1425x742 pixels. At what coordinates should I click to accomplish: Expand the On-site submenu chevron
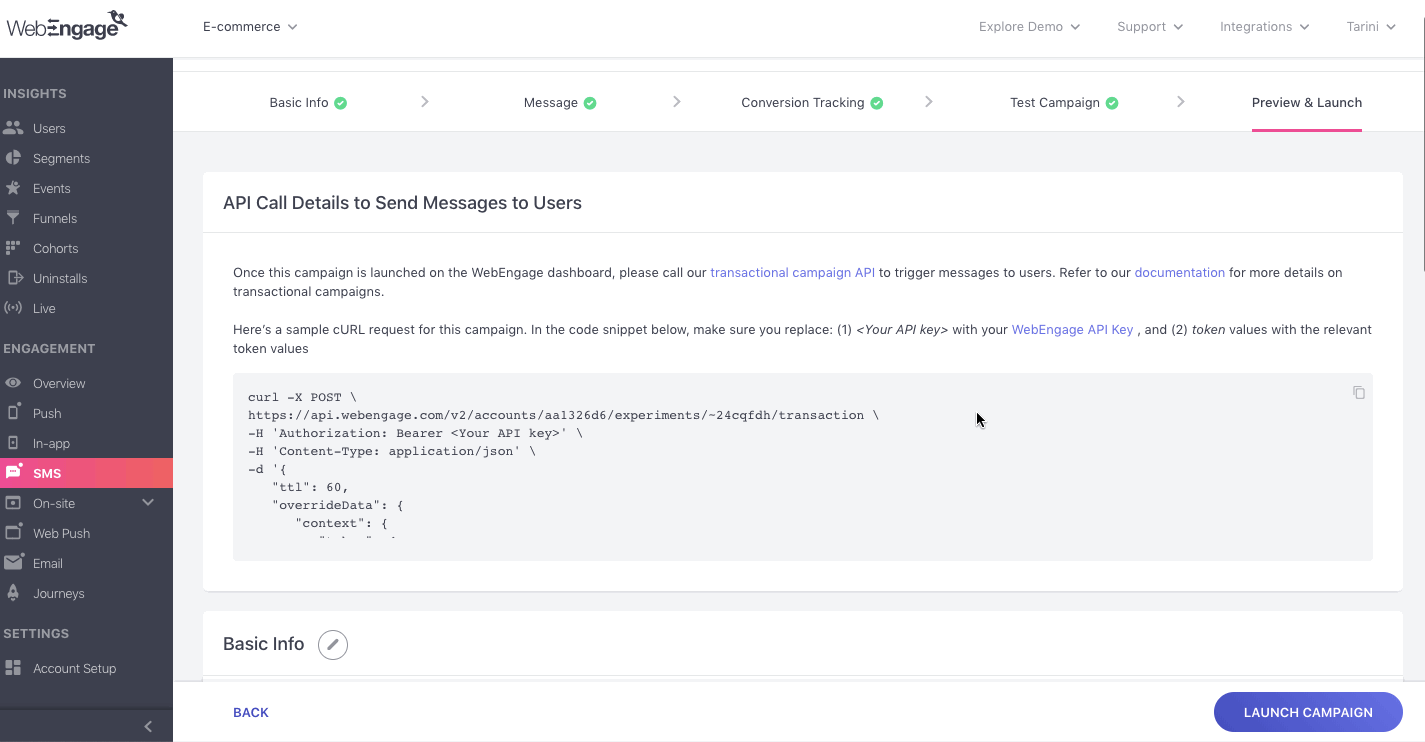148,503
